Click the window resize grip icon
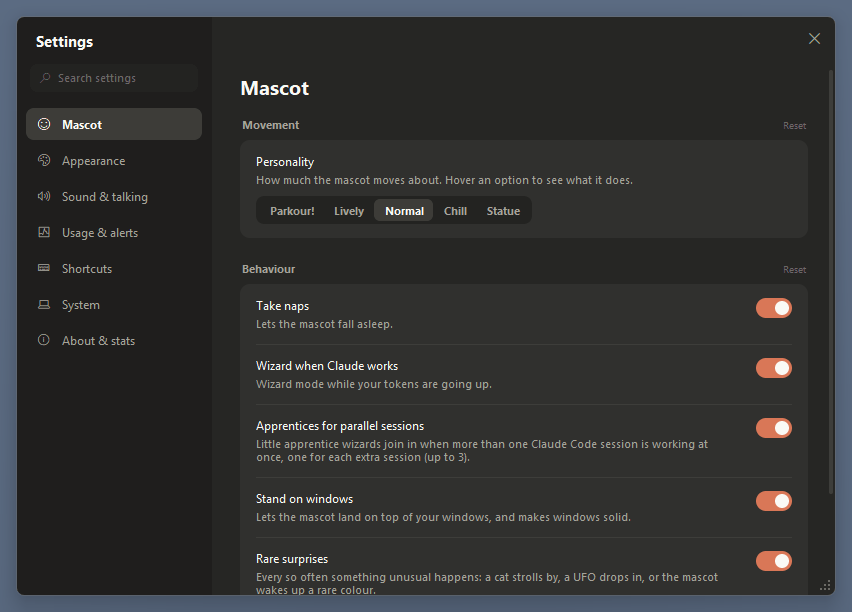 coord(825,585)
